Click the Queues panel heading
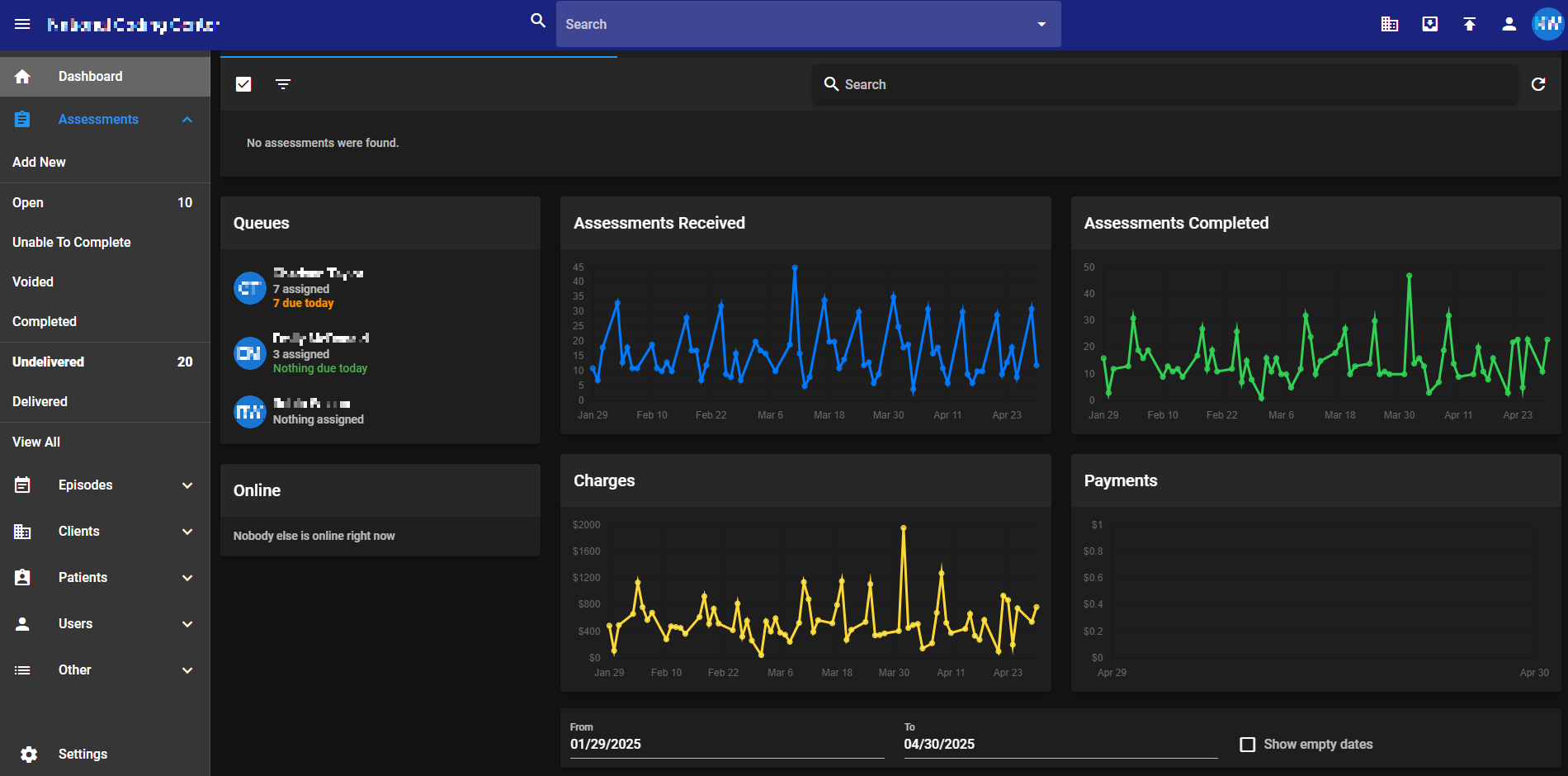The image size is (1568, 776). [262, 223]
